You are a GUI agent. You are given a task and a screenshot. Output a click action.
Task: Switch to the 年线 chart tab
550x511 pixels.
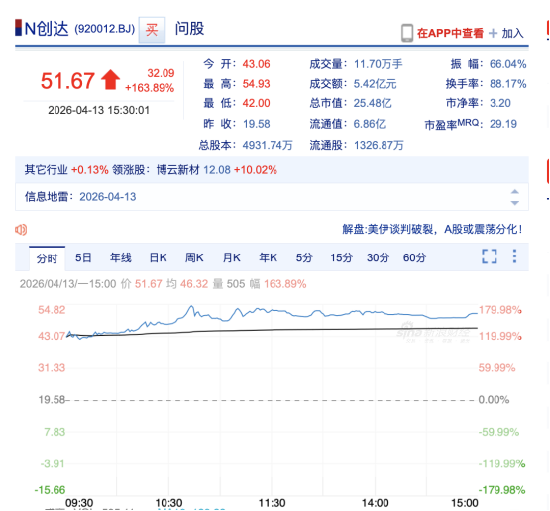121,258
